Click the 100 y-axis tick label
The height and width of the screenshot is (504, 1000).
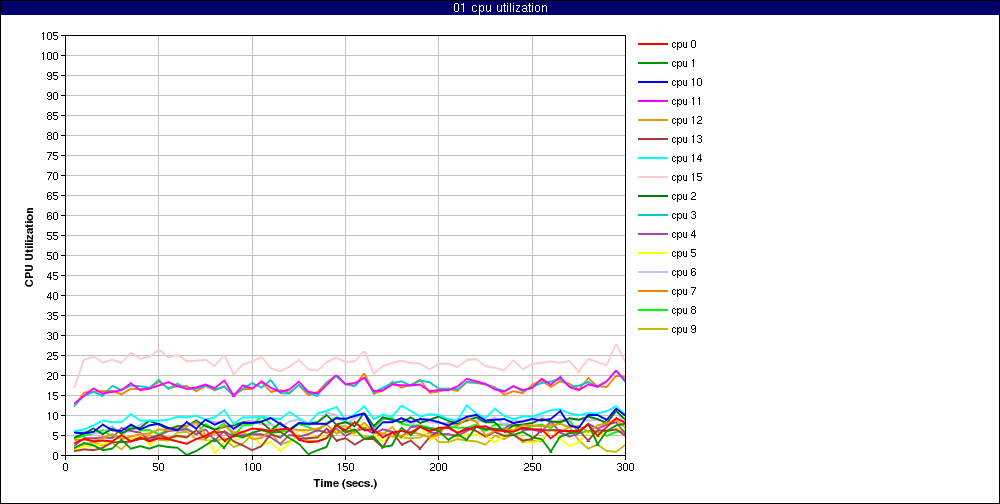[52, 56]
